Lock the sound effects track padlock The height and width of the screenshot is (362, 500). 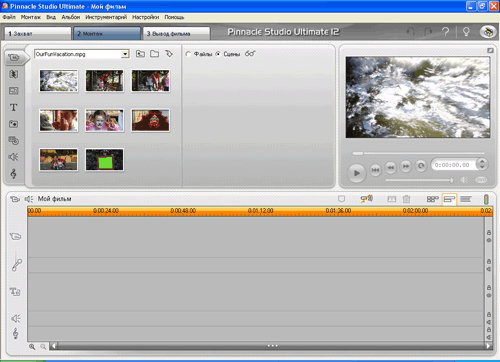pyautogui.click(x=489, y=314)
